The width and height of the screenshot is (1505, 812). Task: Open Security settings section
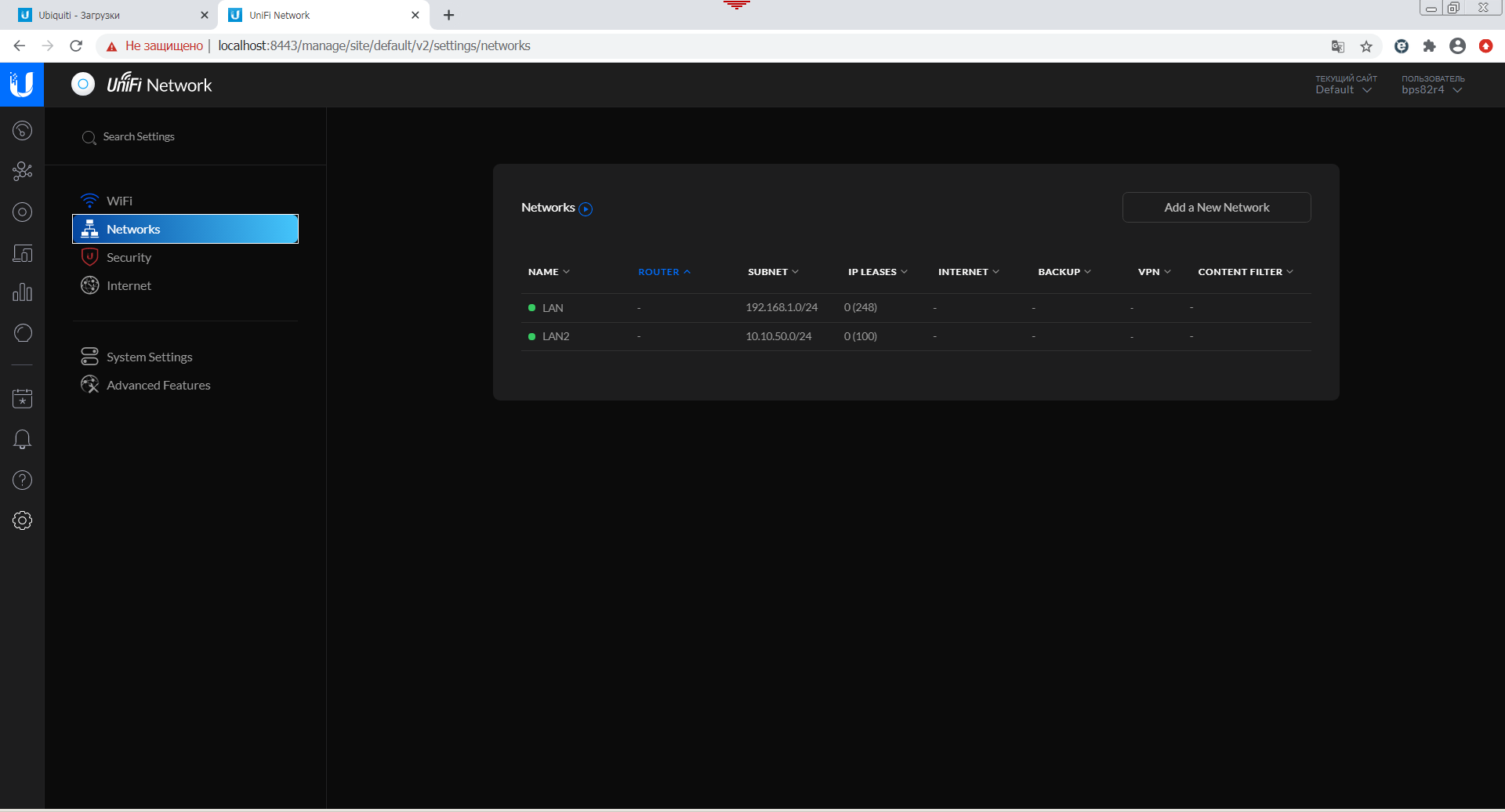(185, 257)
